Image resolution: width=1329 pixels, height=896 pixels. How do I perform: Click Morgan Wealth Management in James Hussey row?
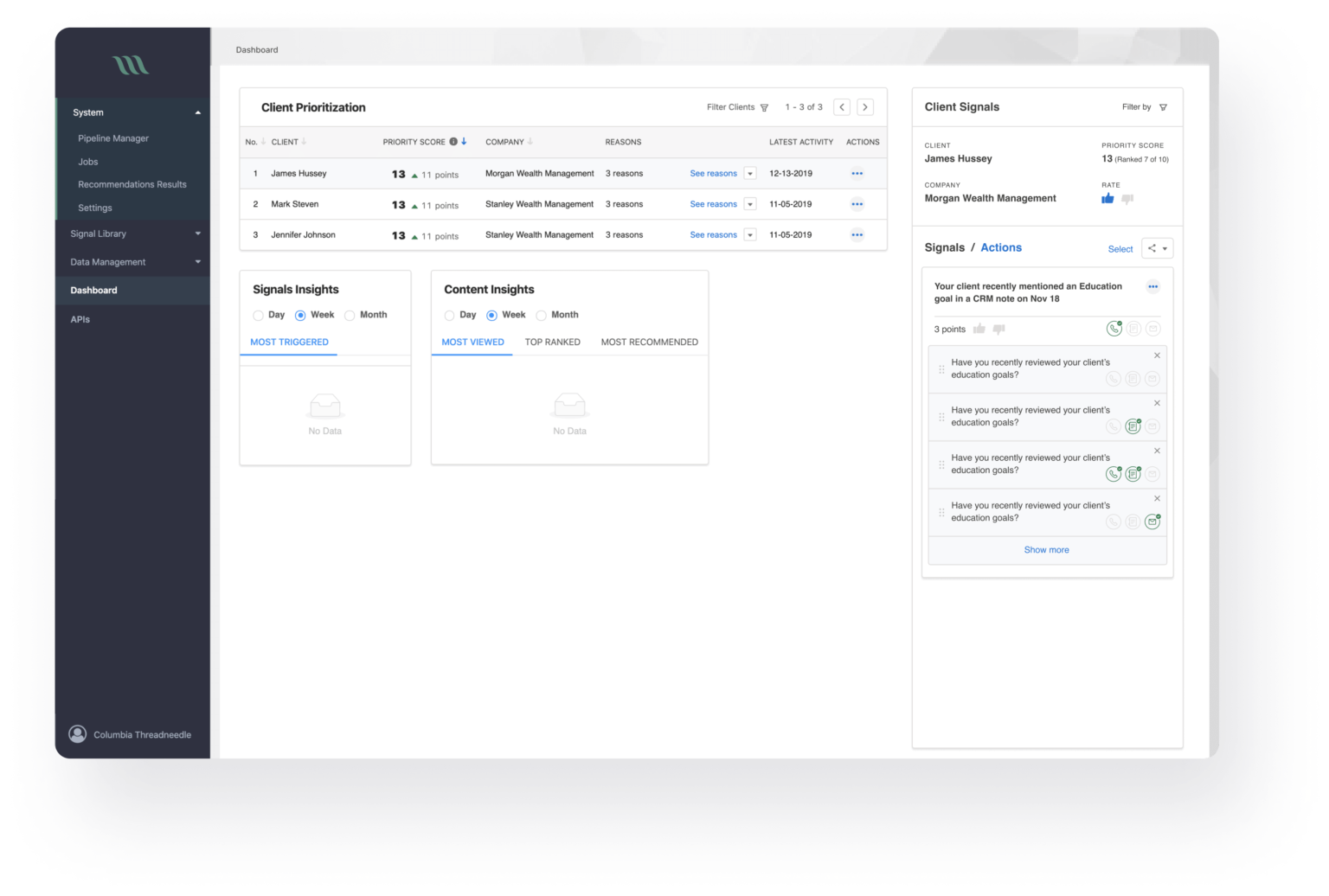540,173
